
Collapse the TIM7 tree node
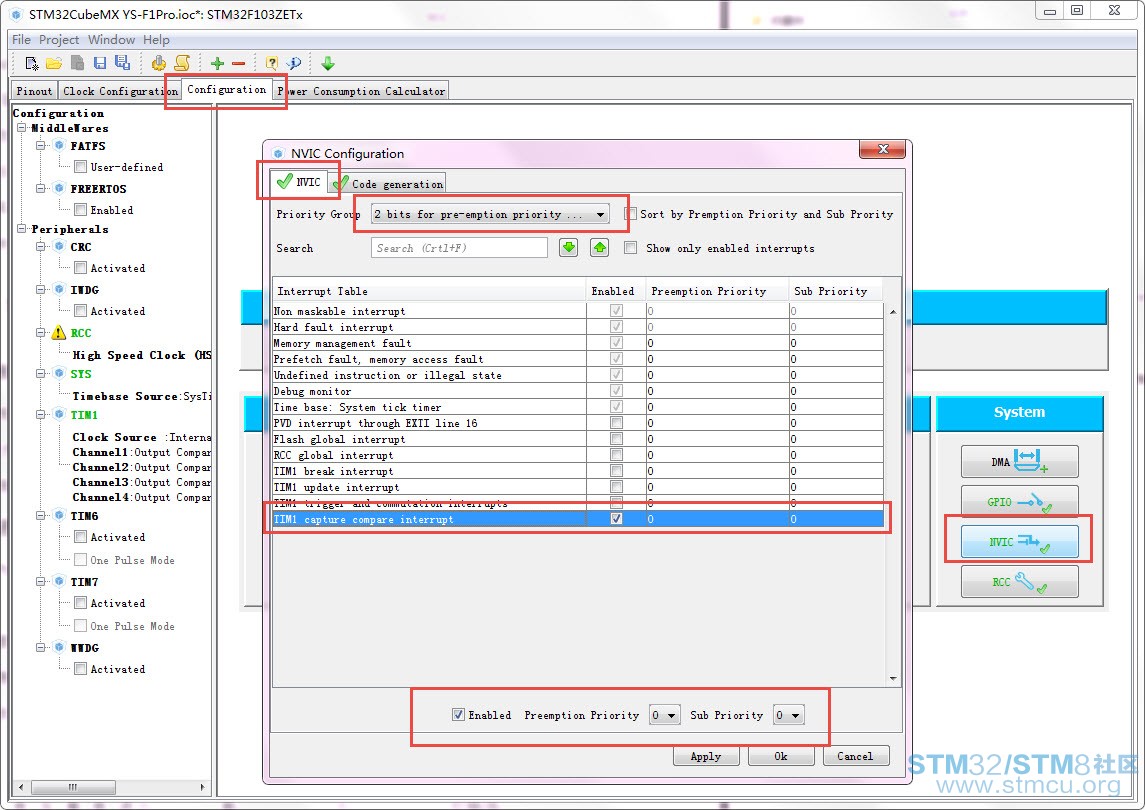41,582
